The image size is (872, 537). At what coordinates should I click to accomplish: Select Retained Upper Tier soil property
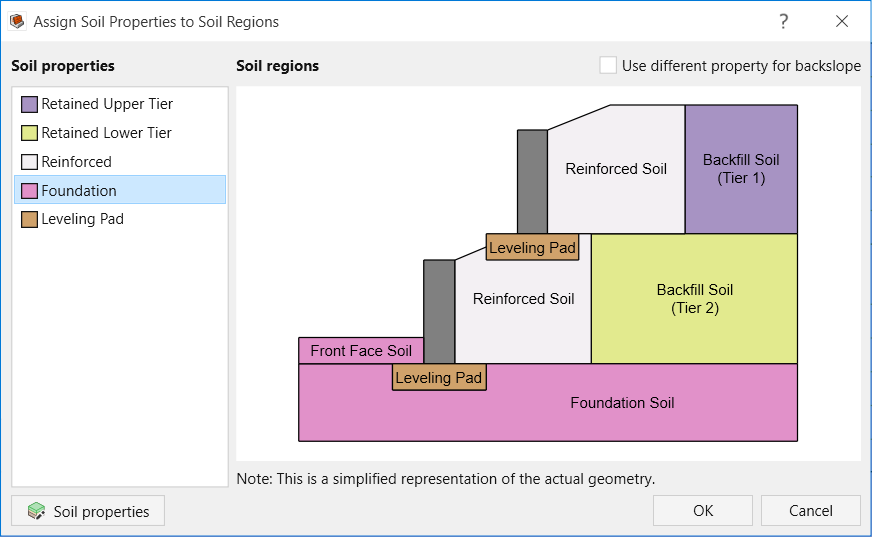pos(120,104)
